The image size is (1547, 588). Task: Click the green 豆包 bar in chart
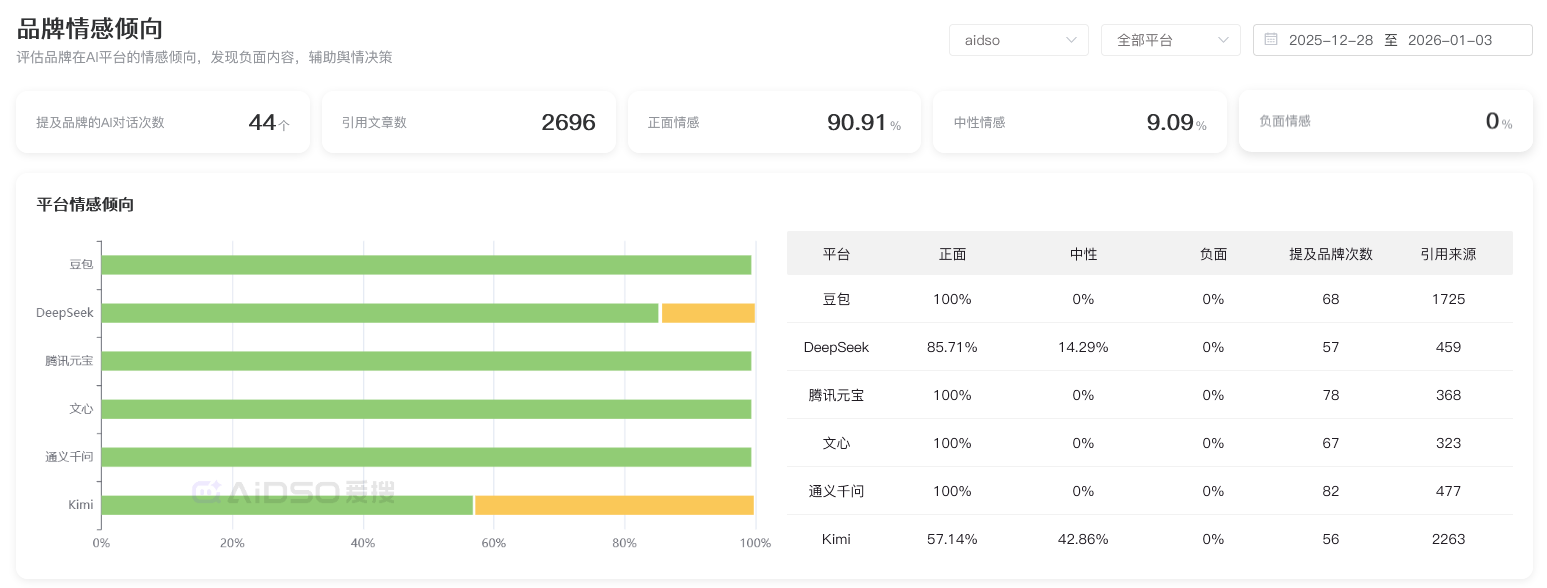coord(426,265)
